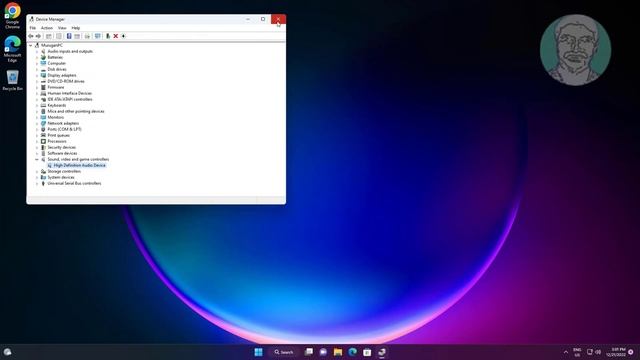Screen dimensions: 640x360
Task: Click Scan for hardware changes monitor icon
Action: (x=98, y=36)
